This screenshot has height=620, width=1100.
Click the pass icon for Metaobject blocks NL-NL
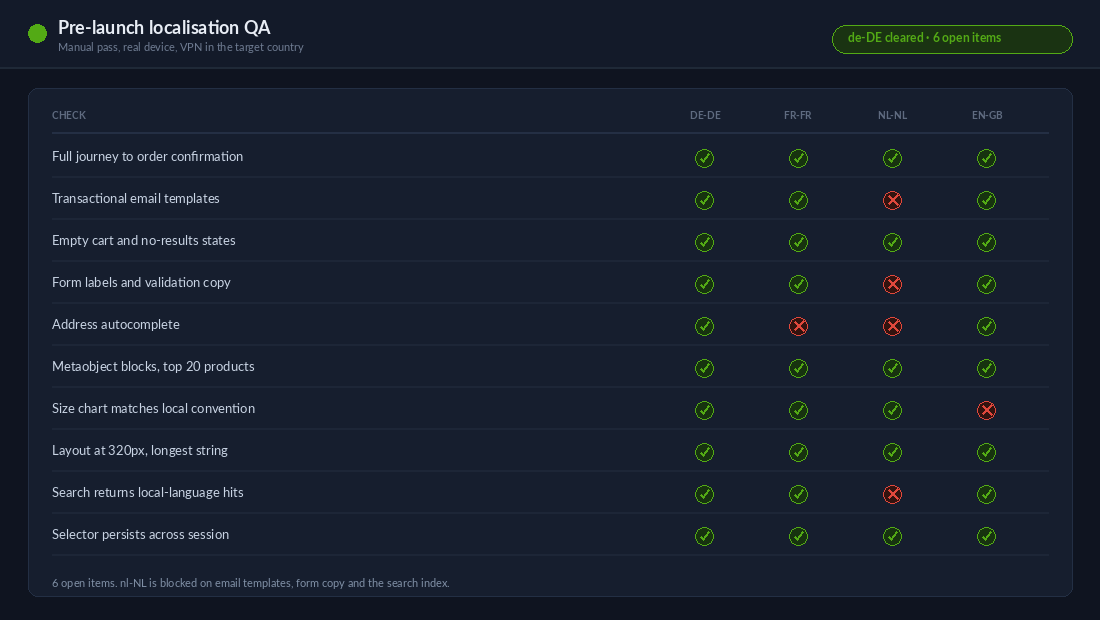pos(892,369)
